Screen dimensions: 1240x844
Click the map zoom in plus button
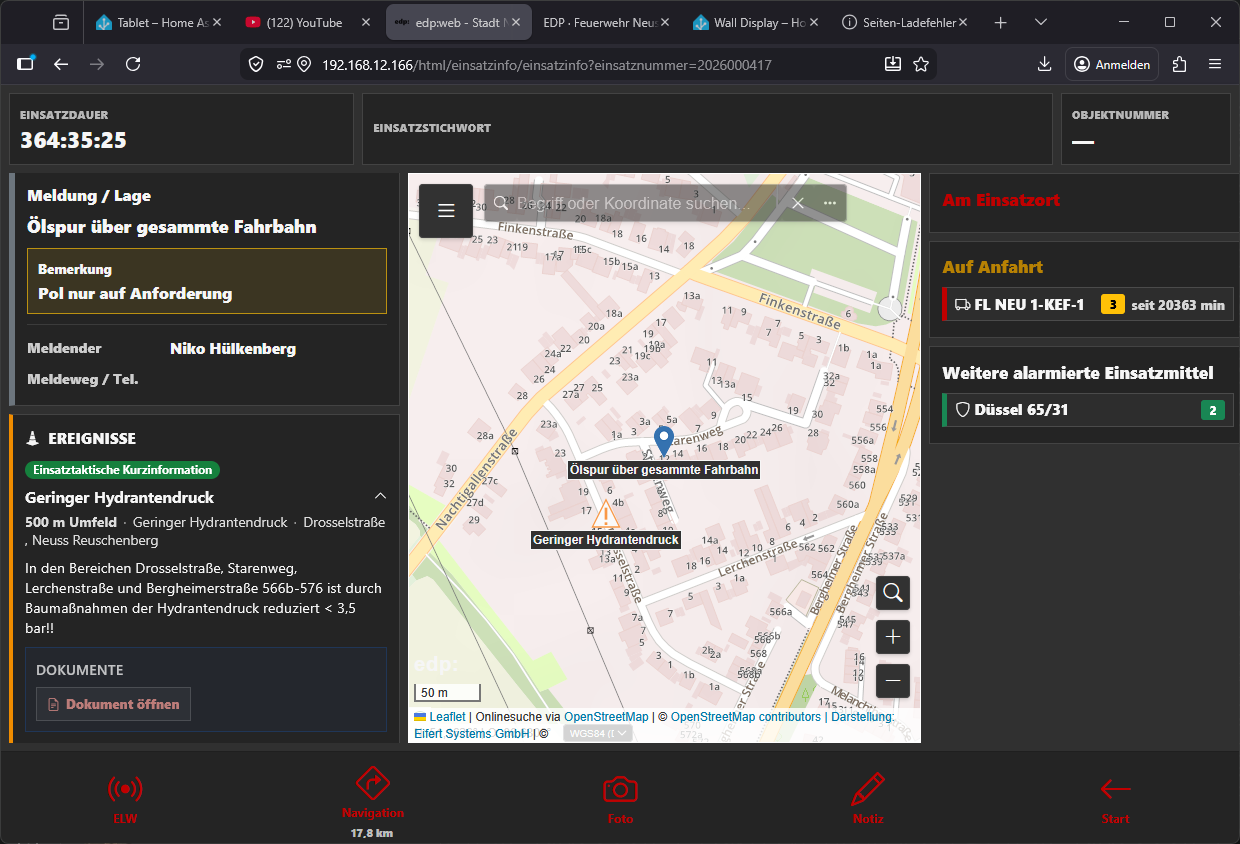(893, 636)
